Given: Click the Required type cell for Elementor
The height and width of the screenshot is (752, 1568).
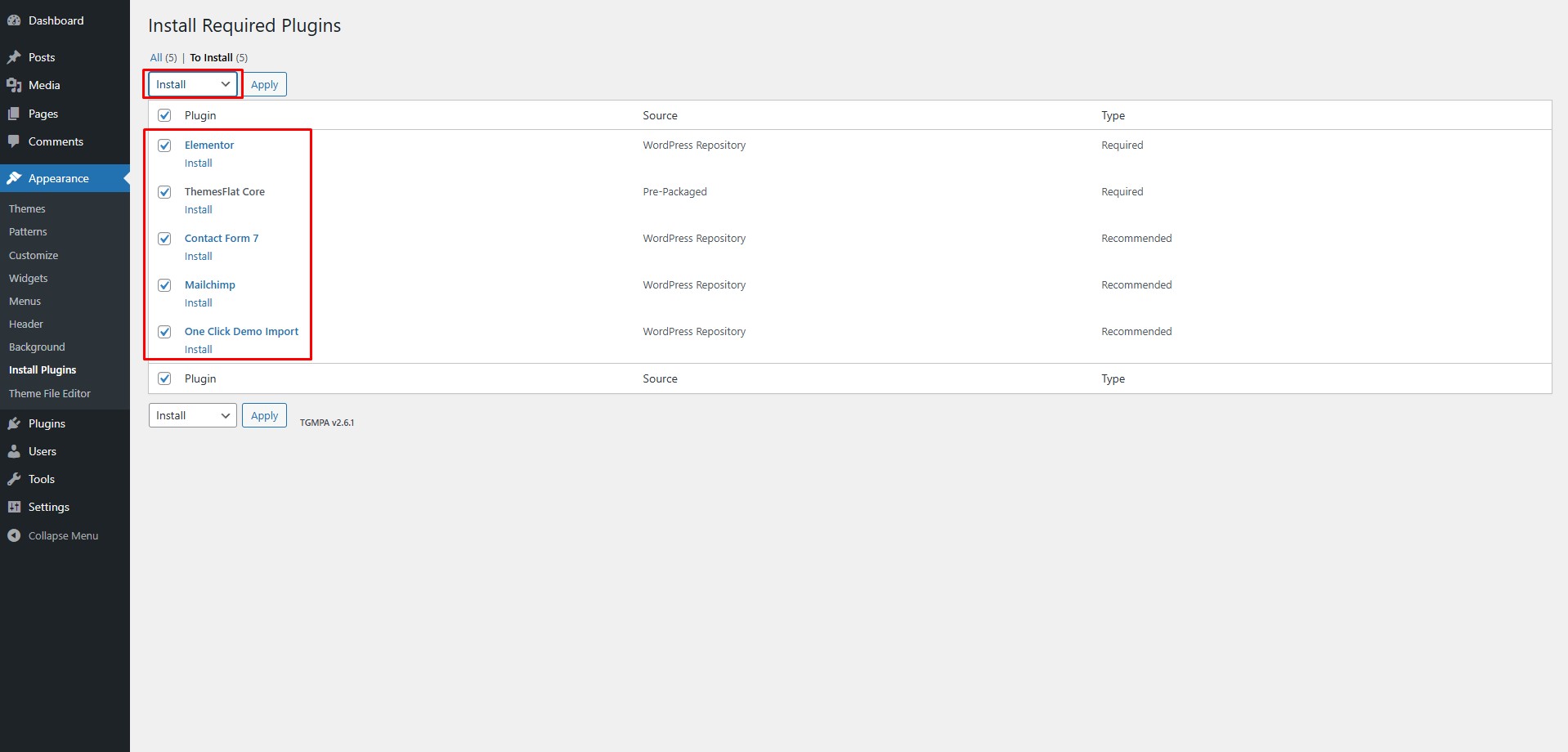Looking at the screenshot, I should coord(1122,145).
